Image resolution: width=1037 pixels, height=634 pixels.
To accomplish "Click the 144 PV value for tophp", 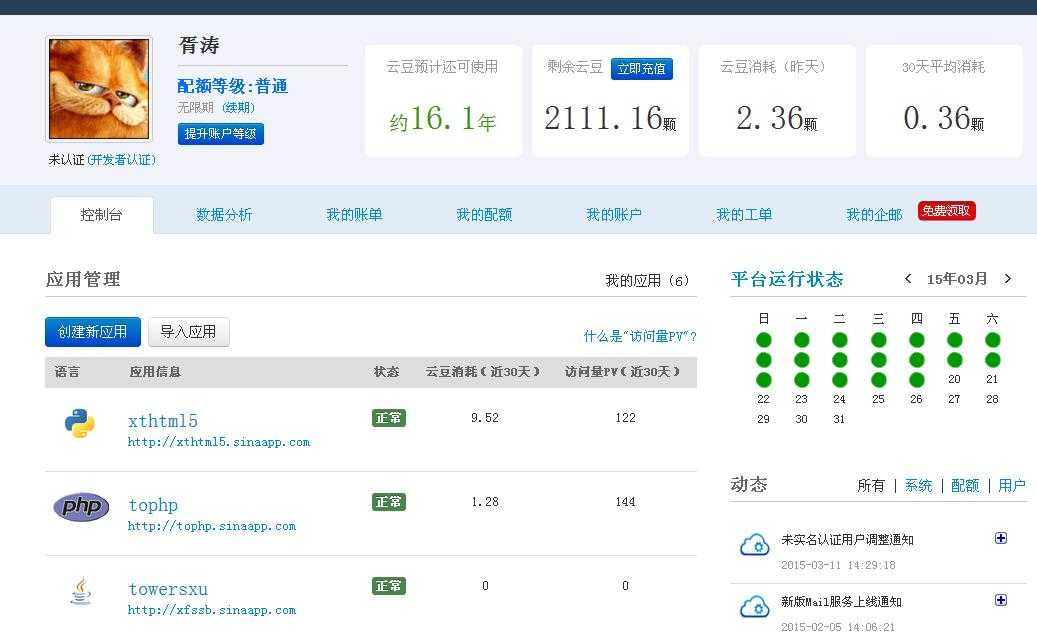I will (x=625, y=502).
